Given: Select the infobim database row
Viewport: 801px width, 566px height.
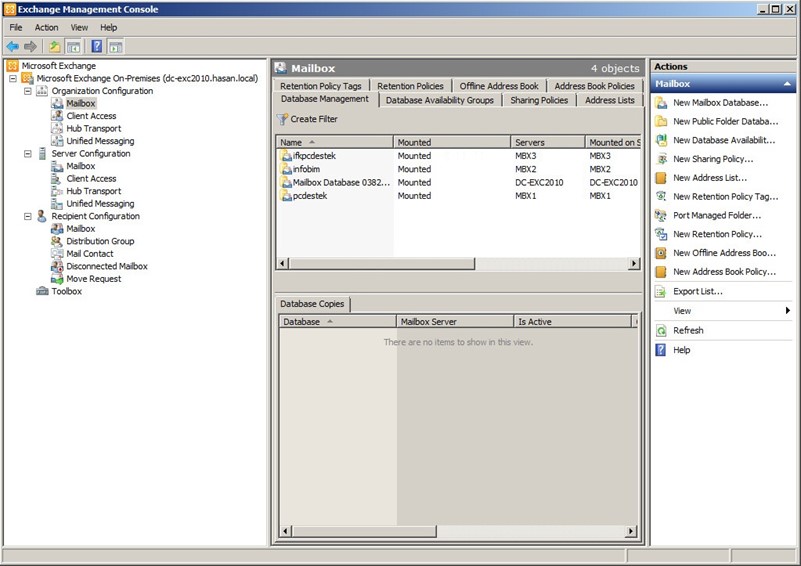Looking at the screenshot, I should 458,169.
